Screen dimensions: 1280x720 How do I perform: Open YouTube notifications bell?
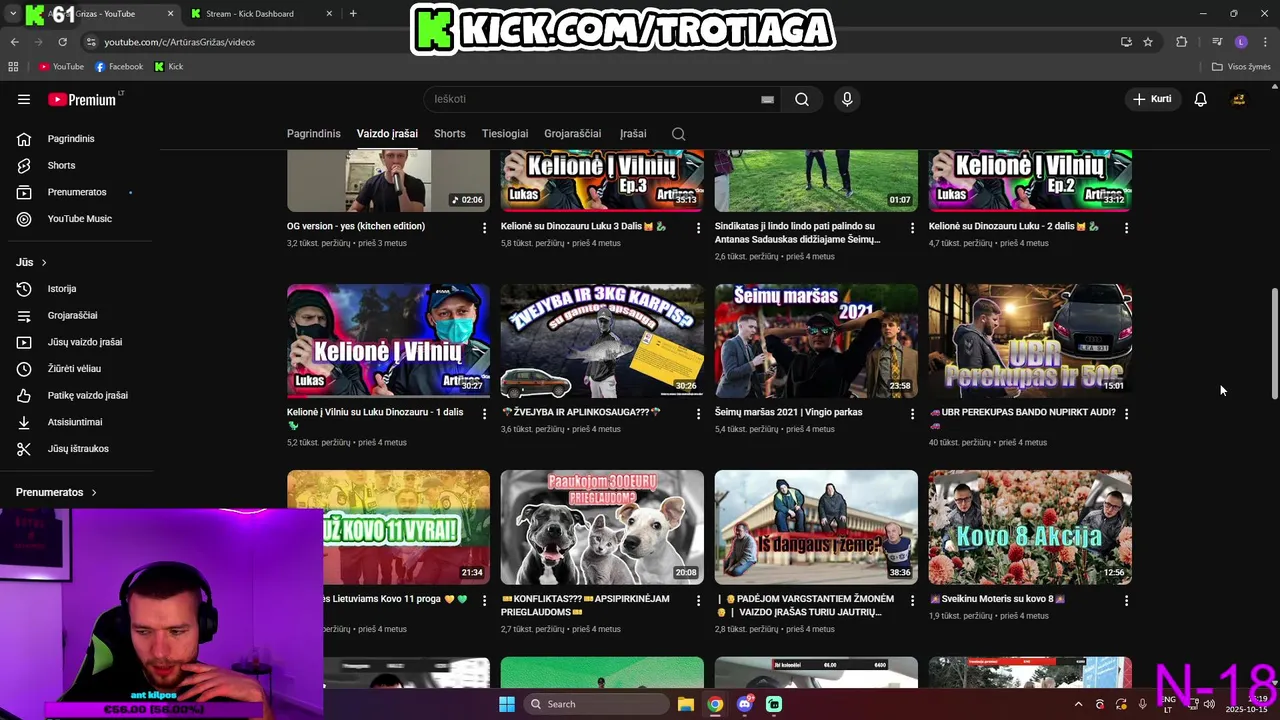click(x=1200, y=99)
